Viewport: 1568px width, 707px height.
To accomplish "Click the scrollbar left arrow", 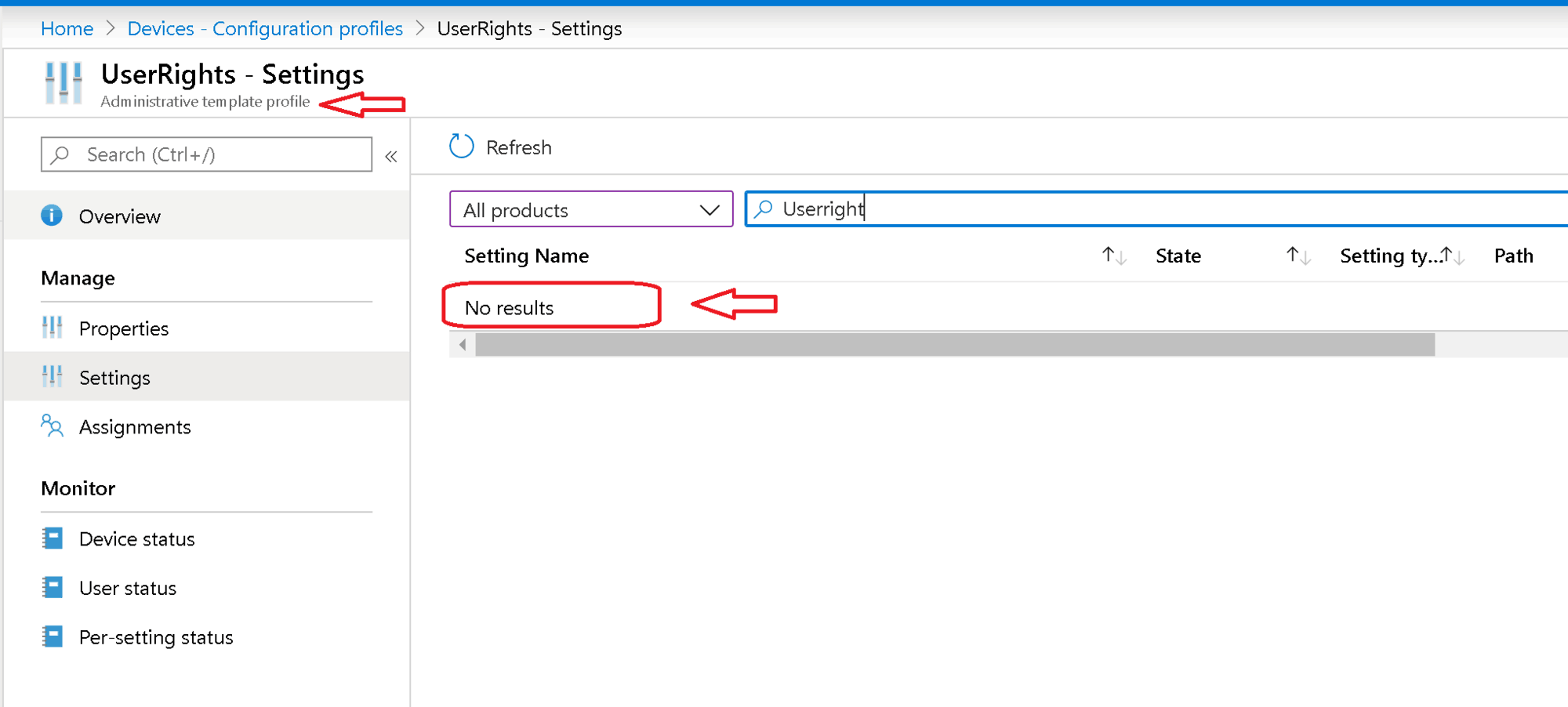I will click(x=463, y=345).
